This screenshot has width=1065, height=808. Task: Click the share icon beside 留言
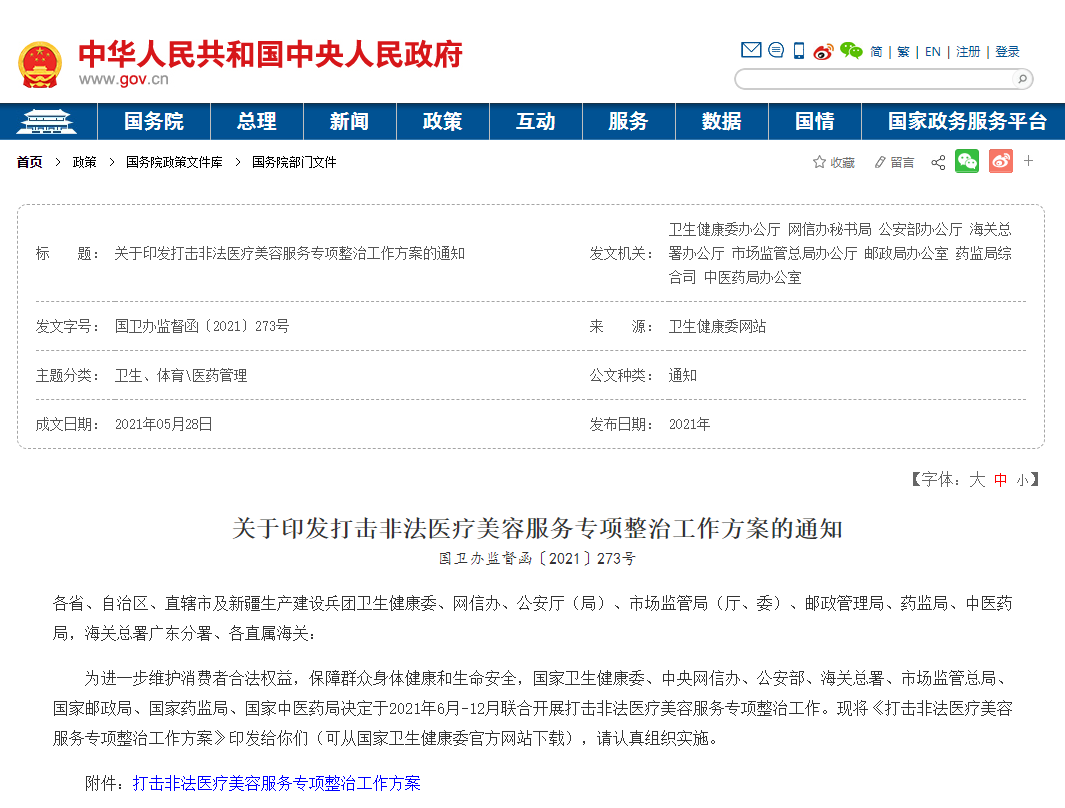[x=938, y=162]
